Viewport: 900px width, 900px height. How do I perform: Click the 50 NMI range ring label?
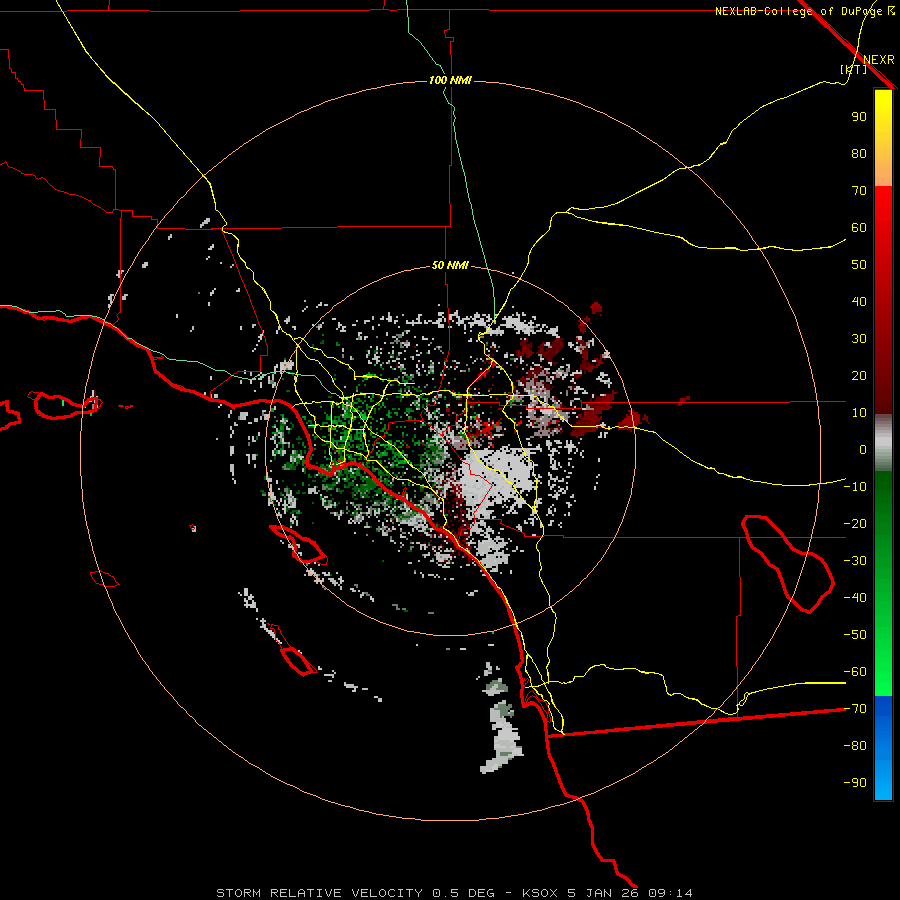point(450,265)
